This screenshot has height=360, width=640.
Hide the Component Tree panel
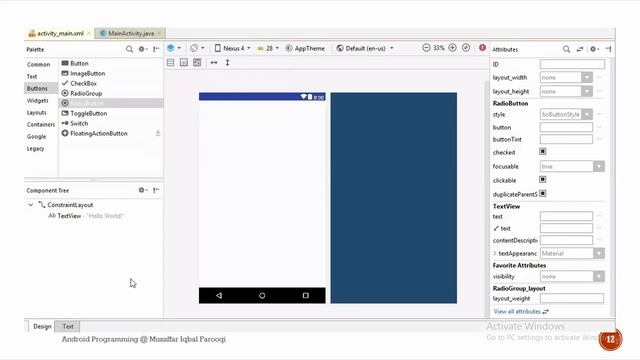(x=156, y=190)
